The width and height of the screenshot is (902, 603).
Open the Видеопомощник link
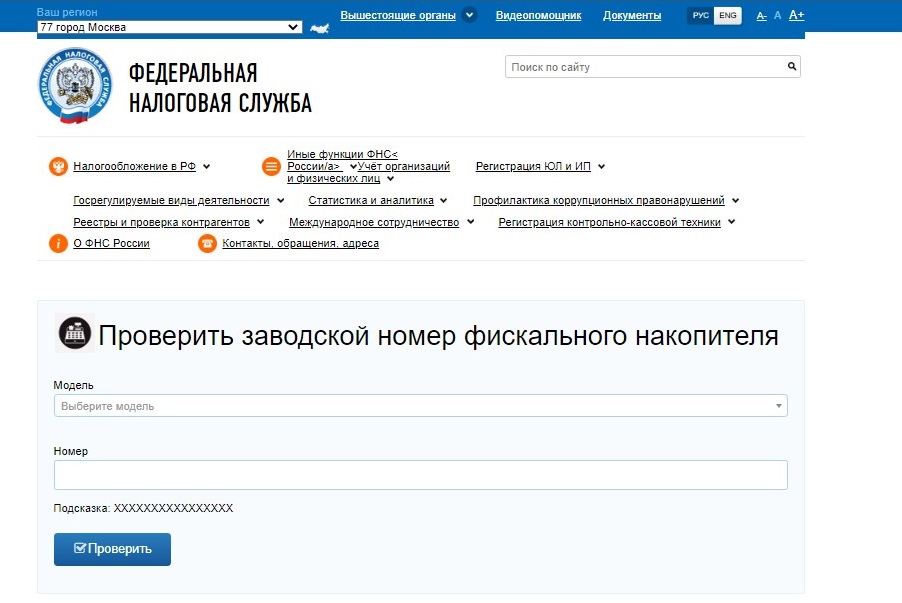[538, 16]
